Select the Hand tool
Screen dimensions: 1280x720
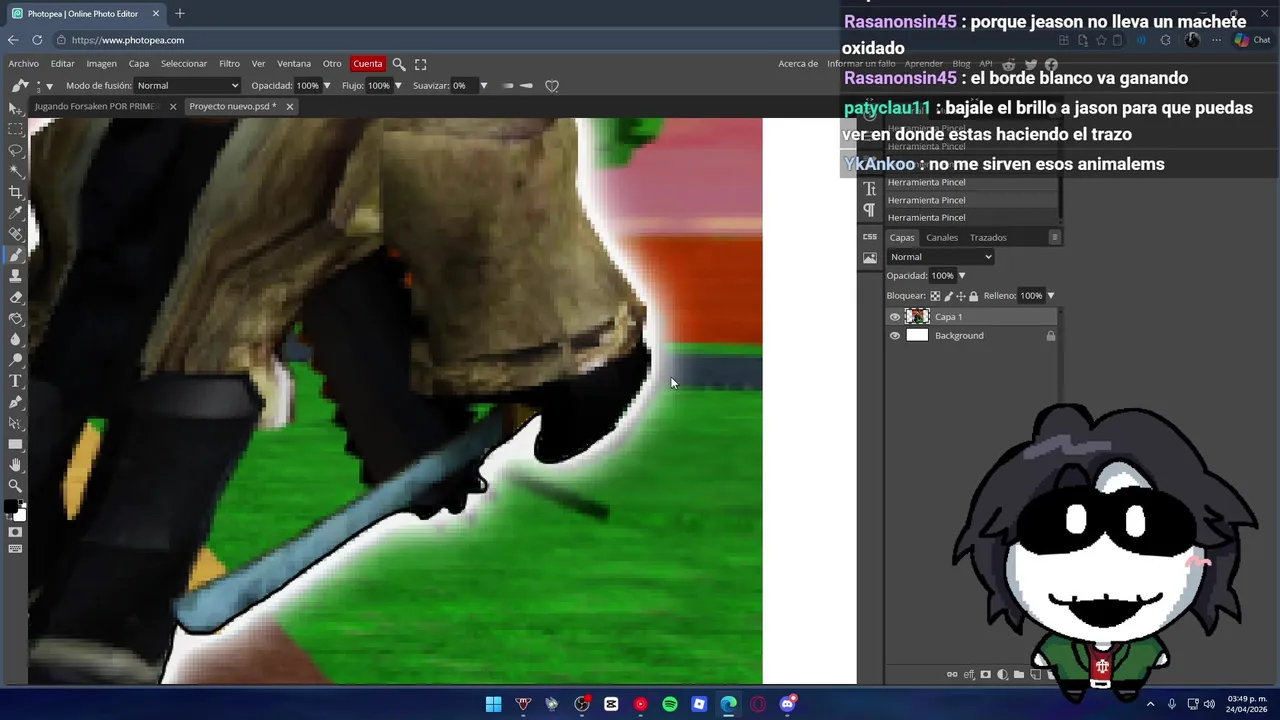tap(15, 465)
